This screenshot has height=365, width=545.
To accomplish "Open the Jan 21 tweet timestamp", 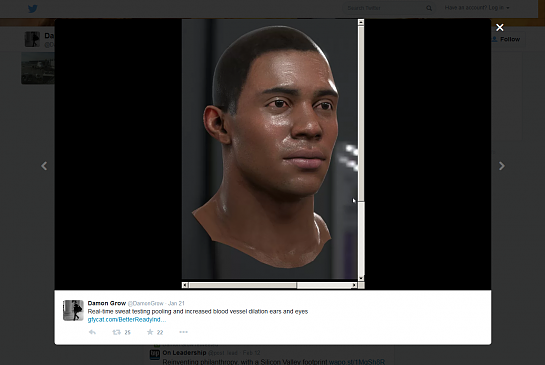I will click(176, 303).
